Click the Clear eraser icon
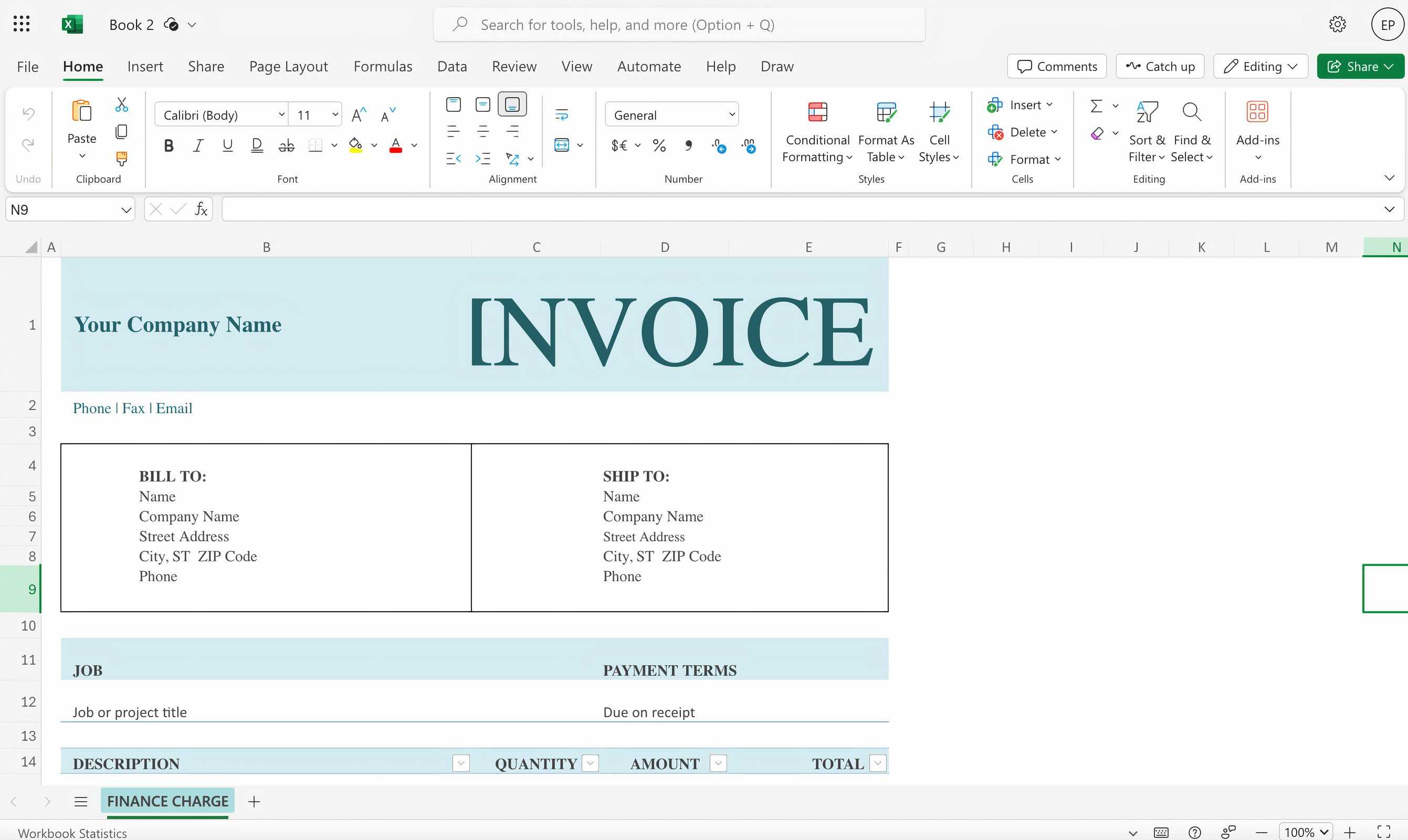 tap(1097, 133)
